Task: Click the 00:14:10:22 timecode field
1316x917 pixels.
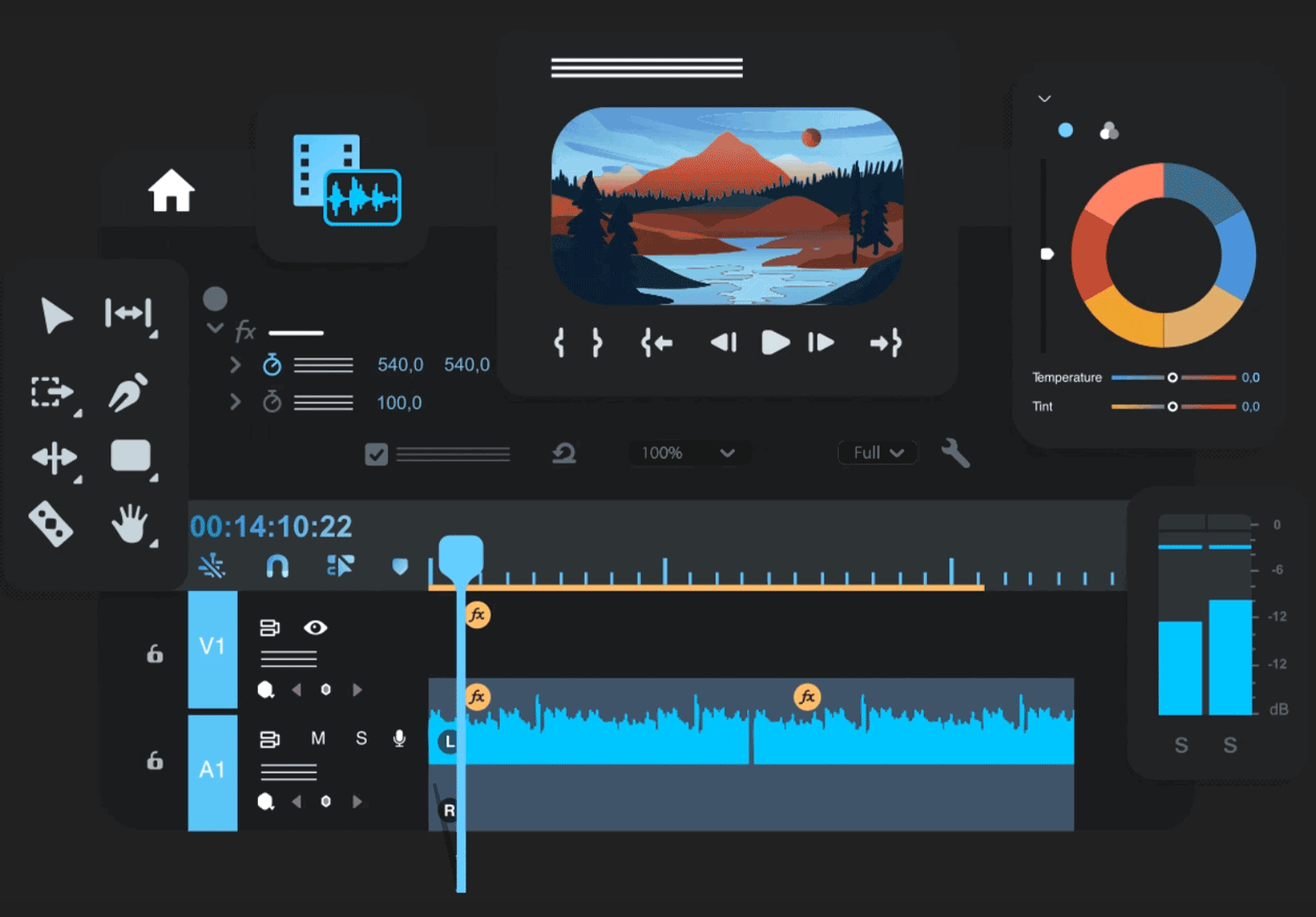Action: tap(271, 526)
